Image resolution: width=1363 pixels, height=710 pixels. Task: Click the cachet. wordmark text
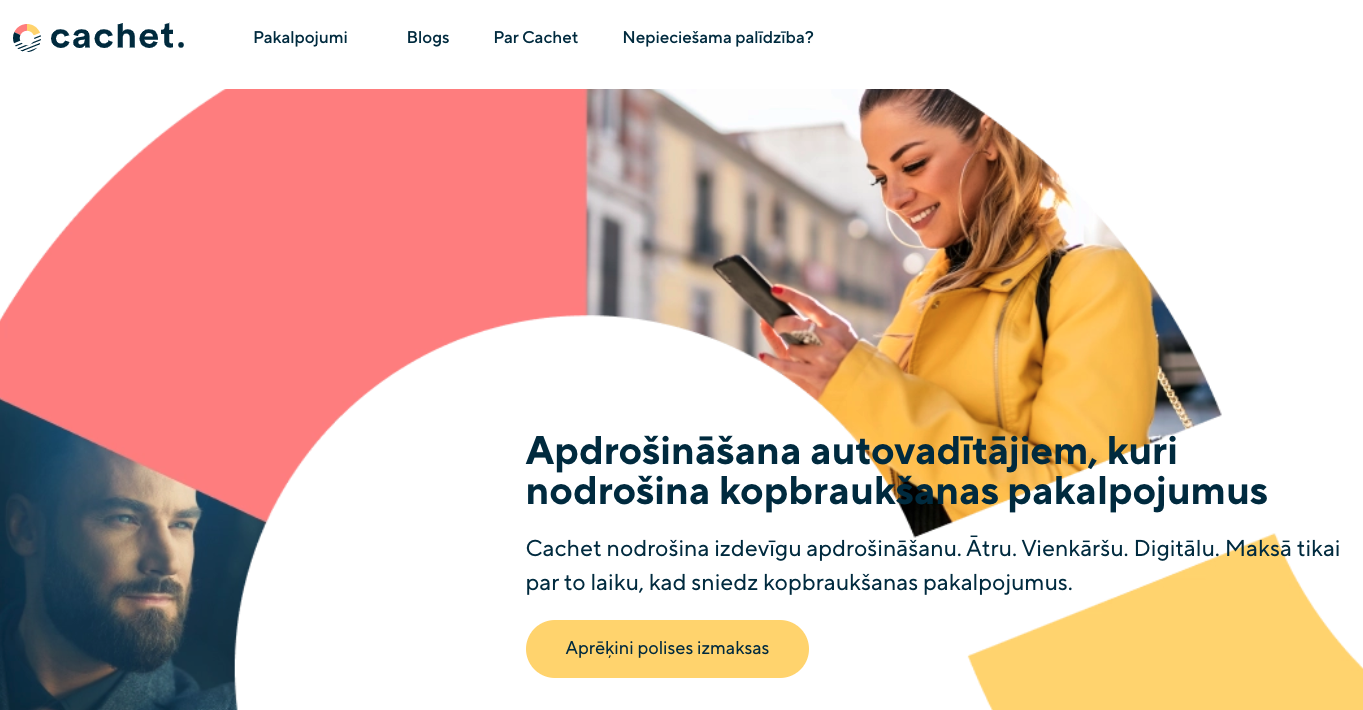coord(117,37)
